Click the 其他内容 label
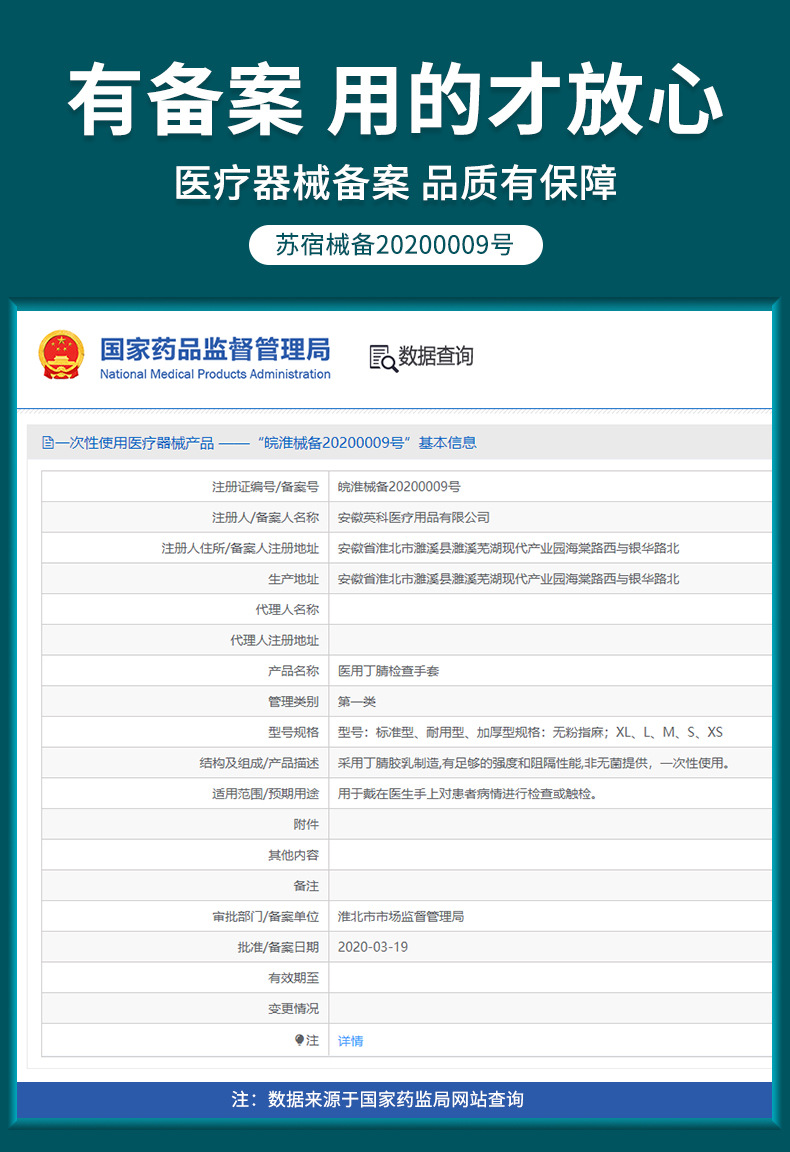Image resolution: width=790 pixels, height=1152 pixels. click(293, 855)
